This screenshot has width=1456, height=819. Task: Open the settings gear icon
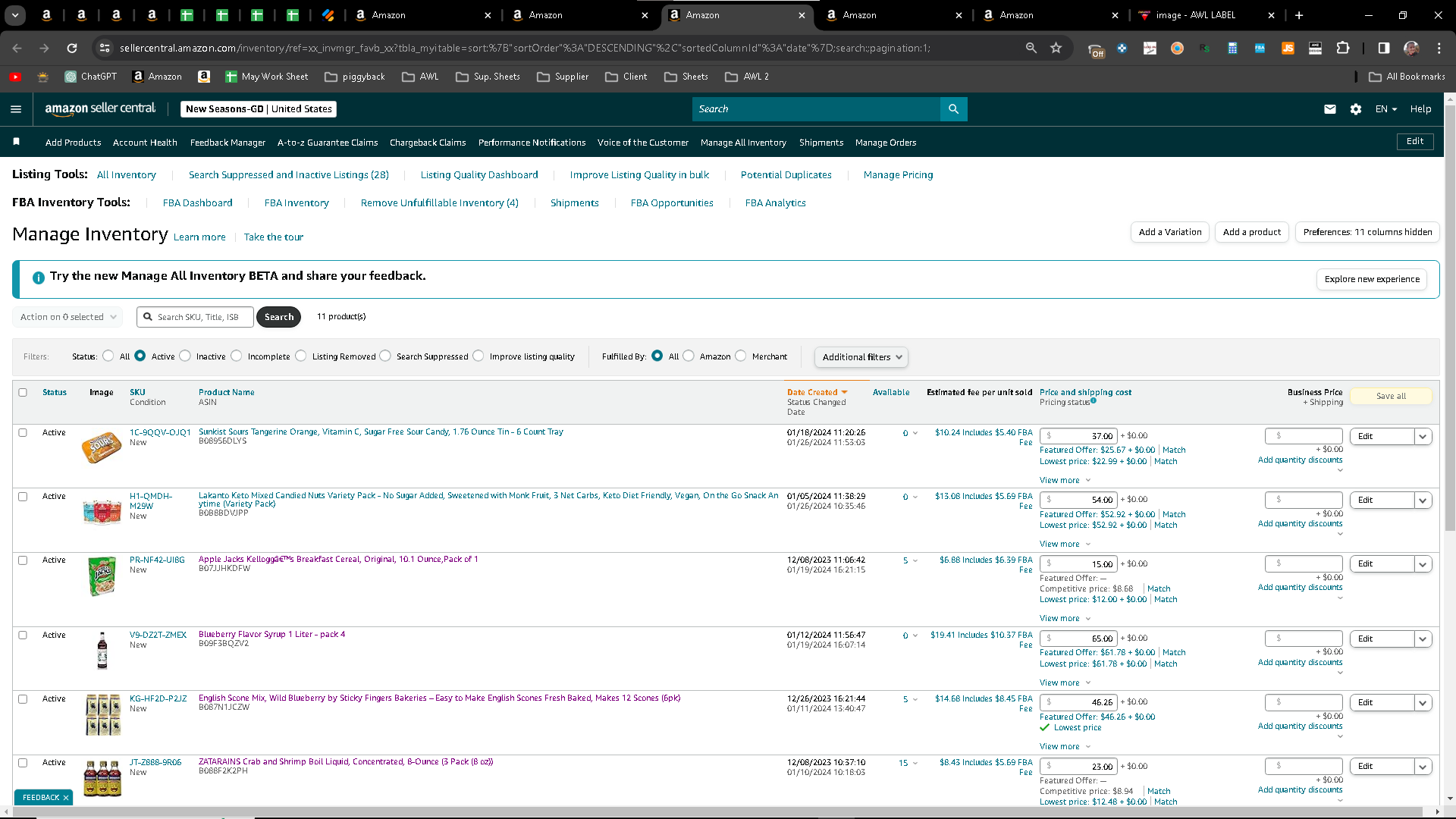pyautogui.click(x=1356, y=109)
